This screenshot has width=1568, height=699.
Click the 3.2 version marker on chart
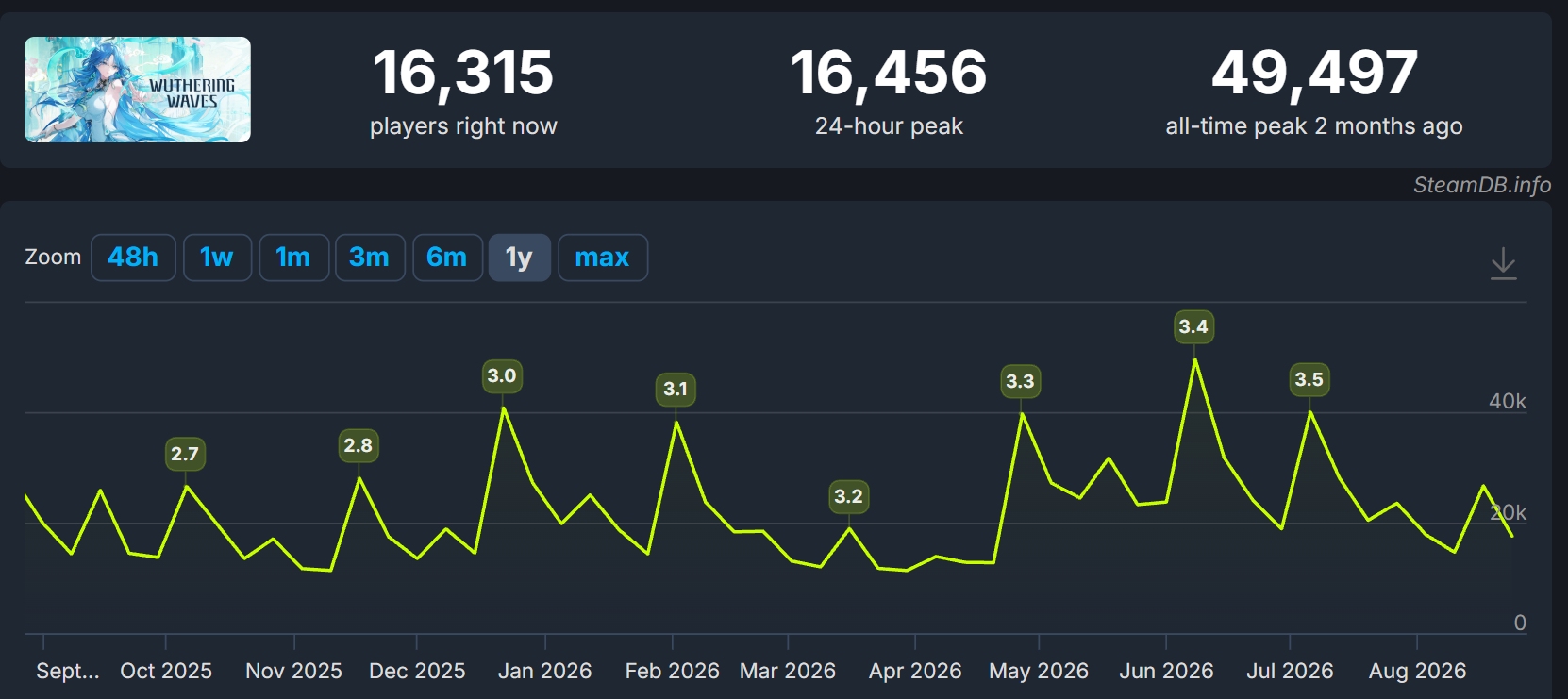[x=849, y=496]
